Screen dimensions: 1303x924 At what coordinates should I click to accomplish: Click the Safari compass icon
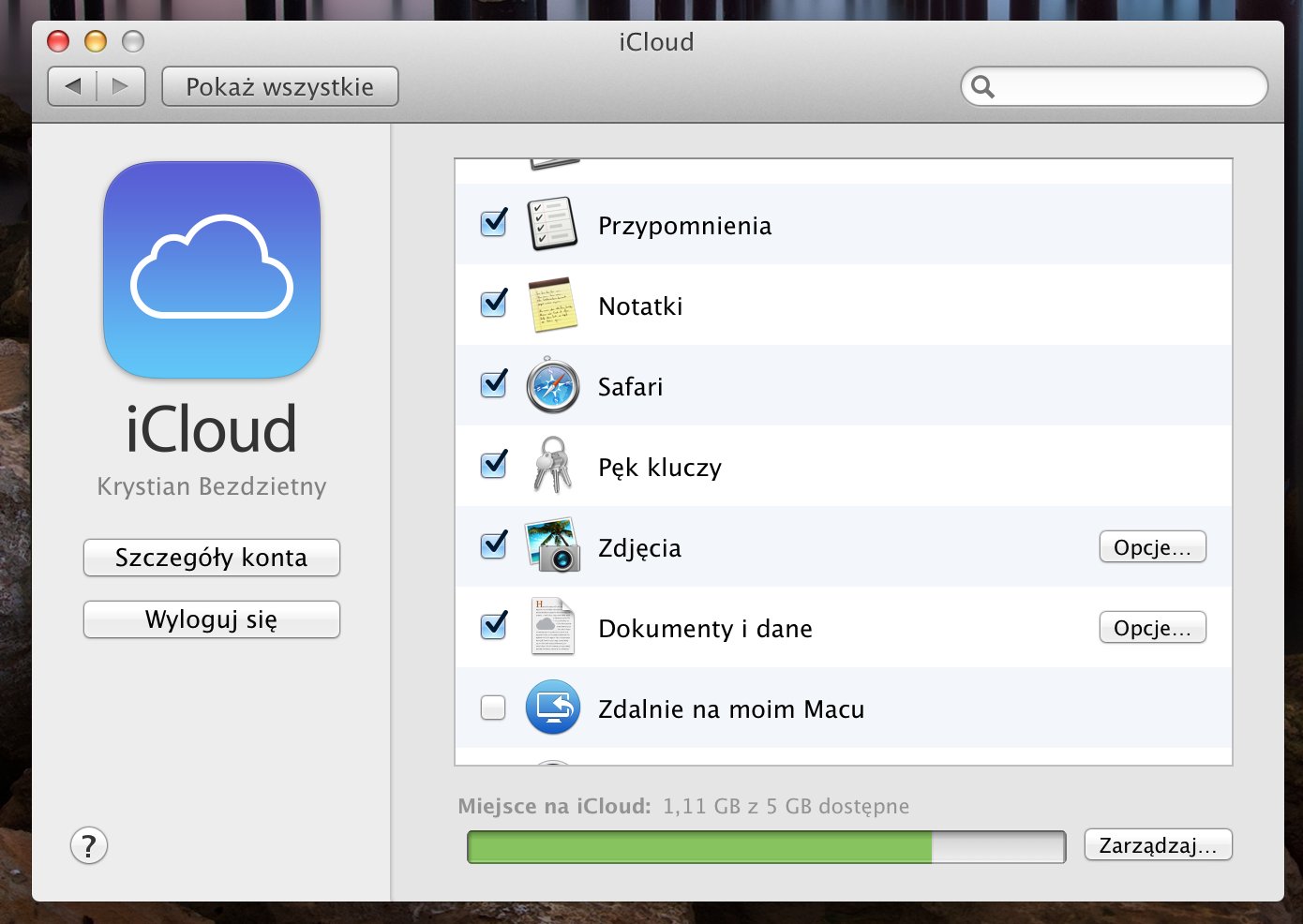tap(552, 385)
